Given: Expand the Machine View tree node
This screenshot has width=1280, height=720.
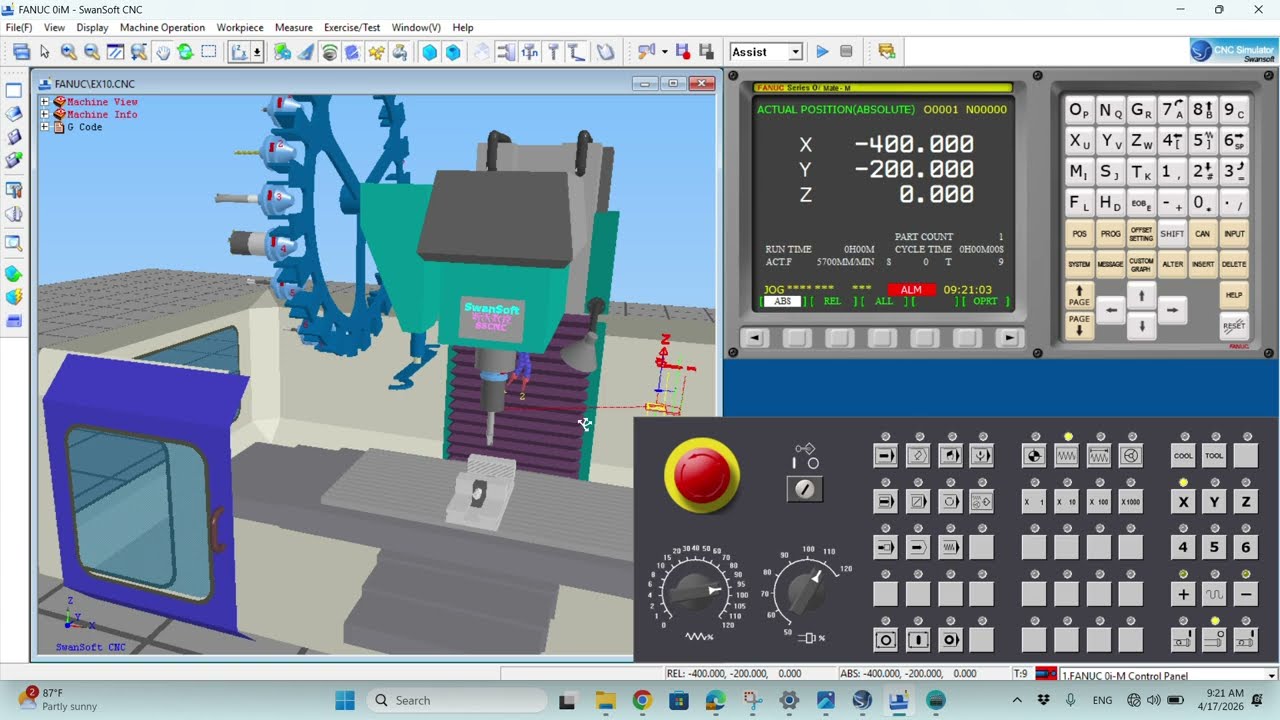Looking at the screenshot, I should click(x=44, y=102).
